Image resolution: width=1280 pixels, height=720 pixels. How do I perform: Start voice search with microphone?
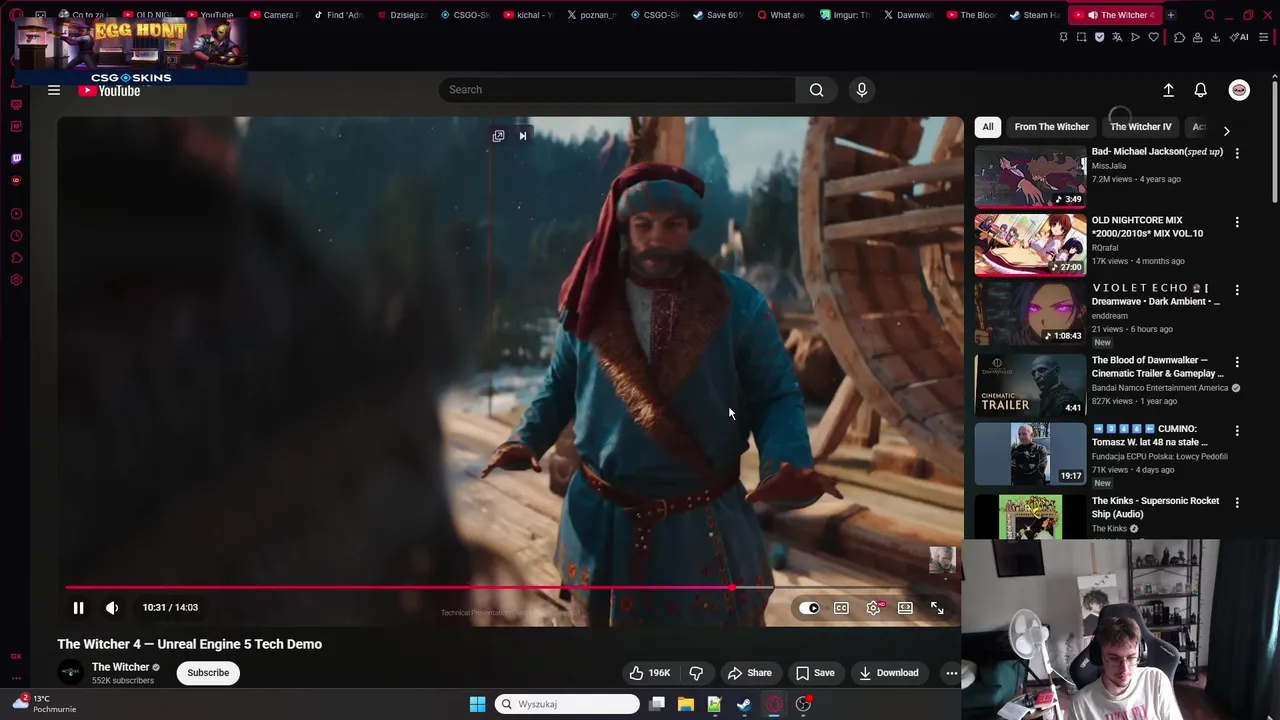(862, 90)
